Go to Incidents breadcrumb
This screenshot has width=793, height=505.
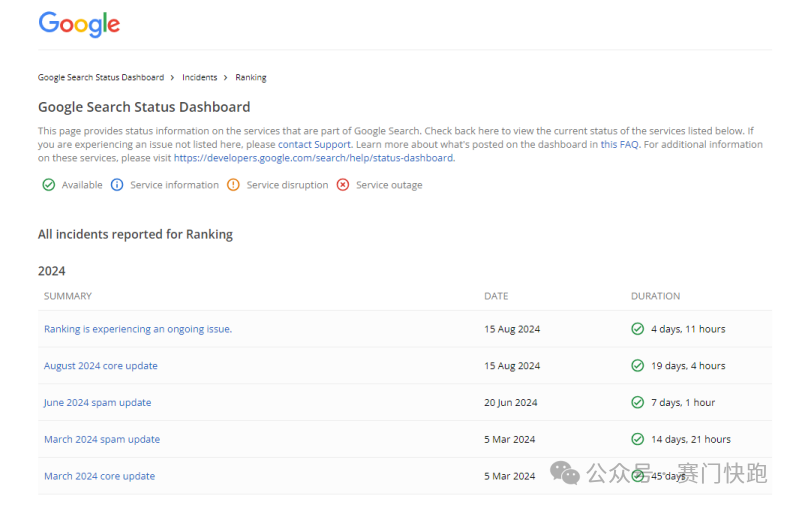point(199,77)
